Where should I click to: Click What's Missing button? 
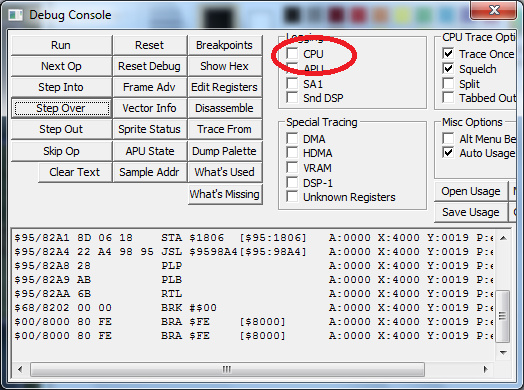point(225,194)
